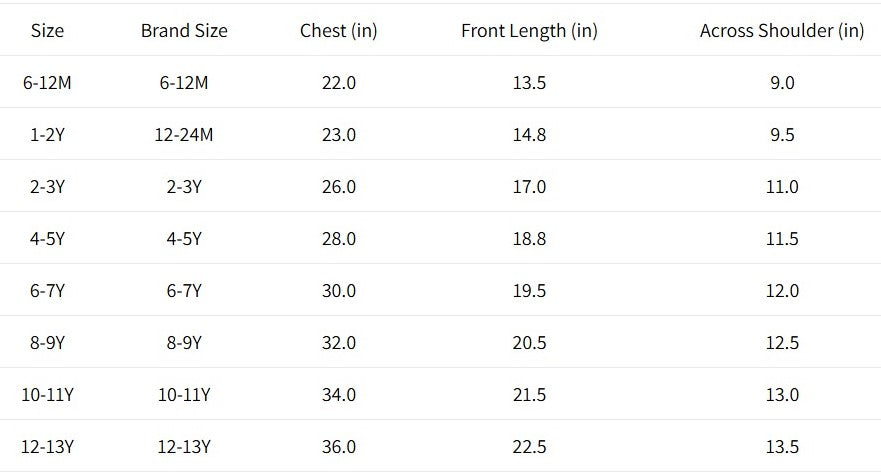The width and height of the screenshot is (881, 473).
Task: Click front length value 20.5
Action: point(529,343)
